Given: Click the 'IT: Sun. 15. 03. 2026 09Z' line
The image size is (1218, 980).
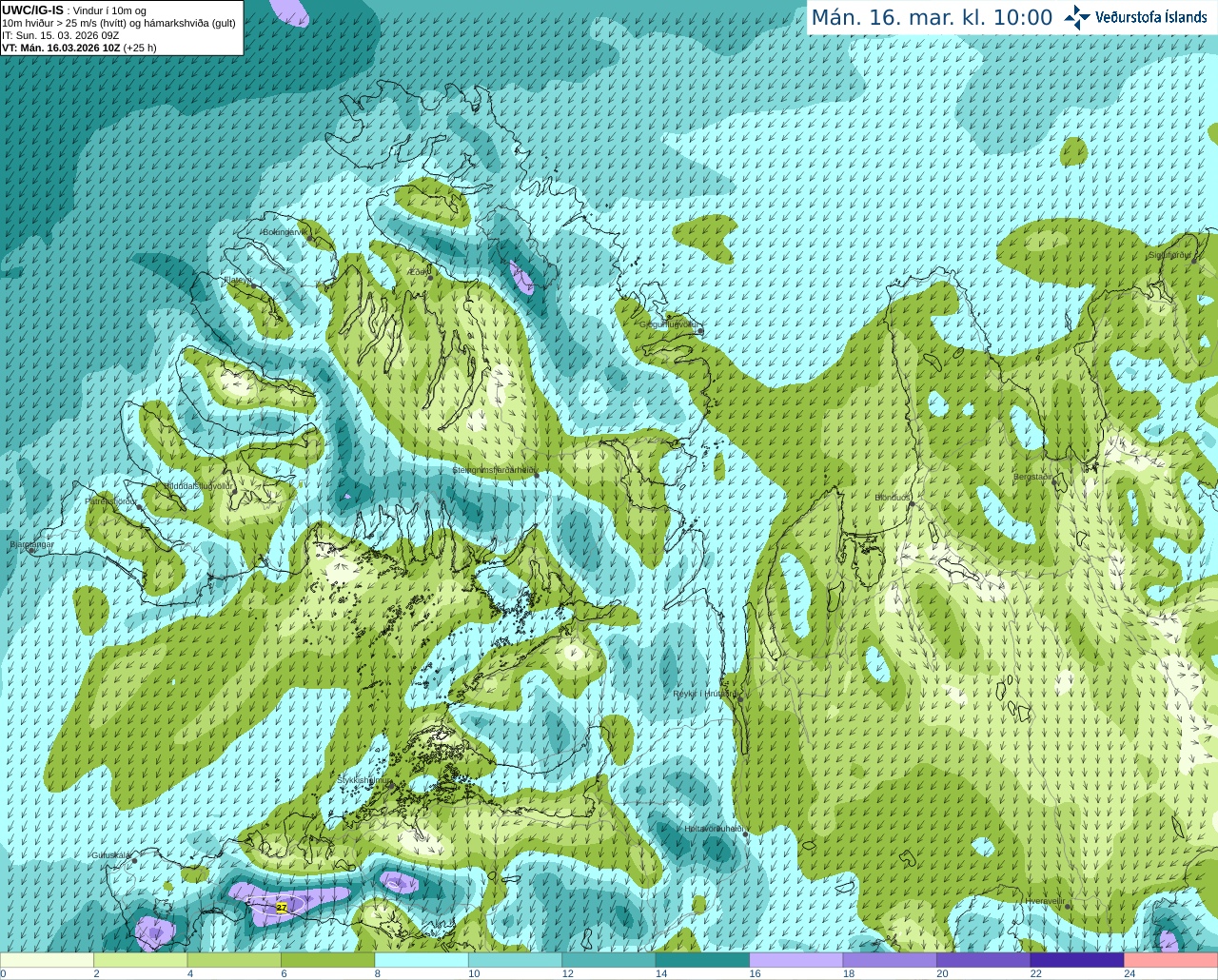Looking at the screenshot, I should [x=60, y=35].
